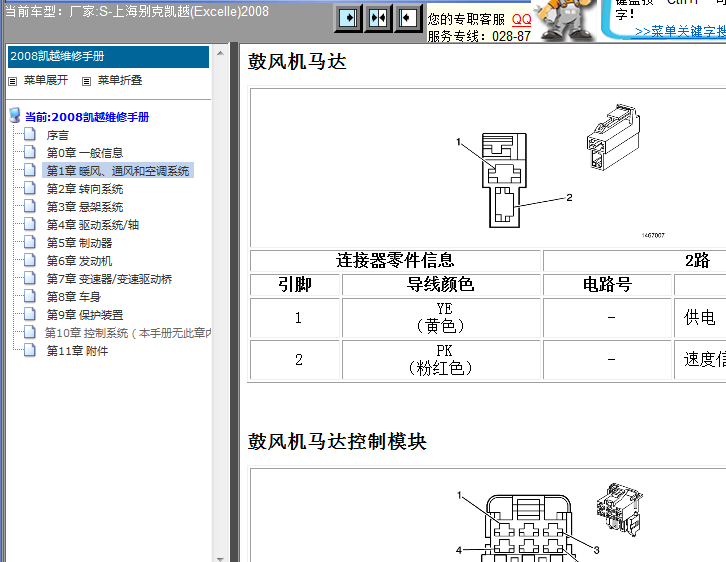Screen dimensions: 726x562
Task: Click the control module connector 3D drawing
Action: [620, 509]
